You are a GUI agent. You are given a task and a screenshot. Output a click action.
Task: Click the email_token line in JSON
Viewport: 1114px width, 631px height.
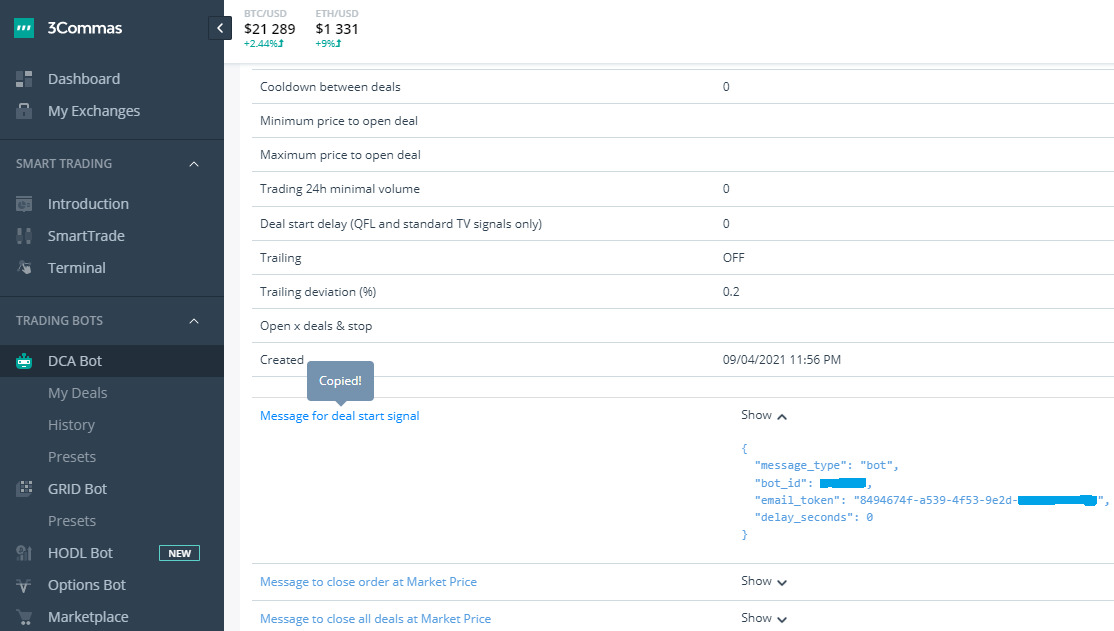tap(931, 500)
